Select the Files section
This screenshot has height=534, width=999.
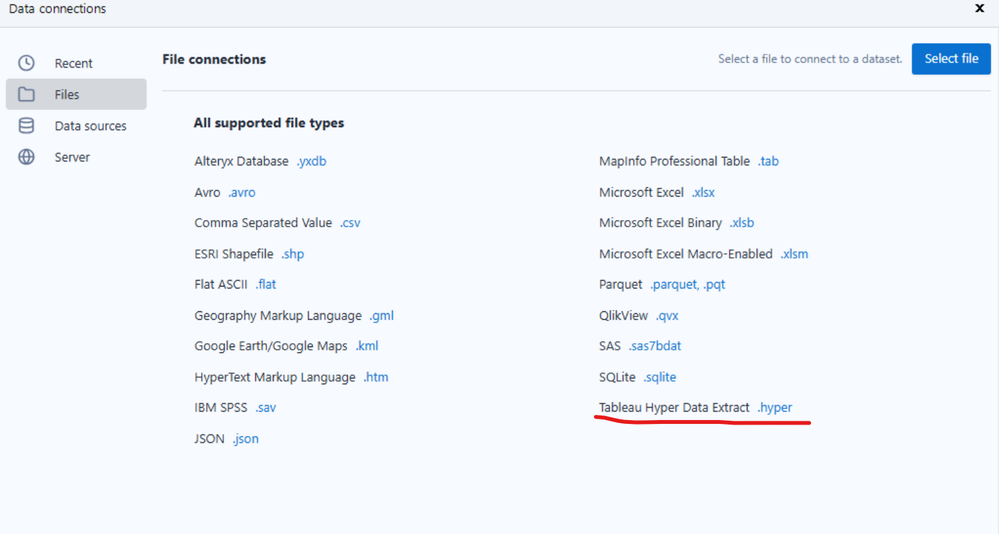click(76, 94)
